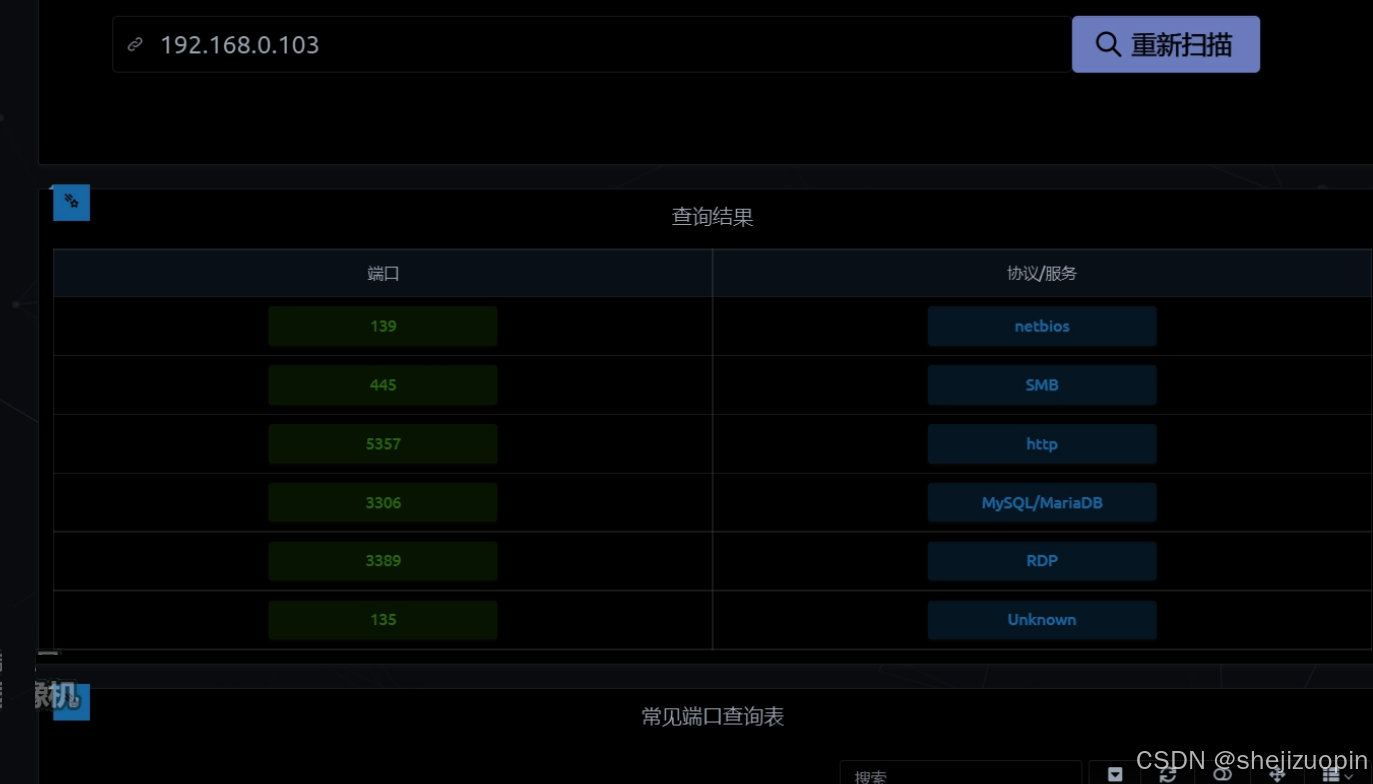Open the caret dropdown button next to search
The width and height of the screenshot is (1373, 784).
1115,773
